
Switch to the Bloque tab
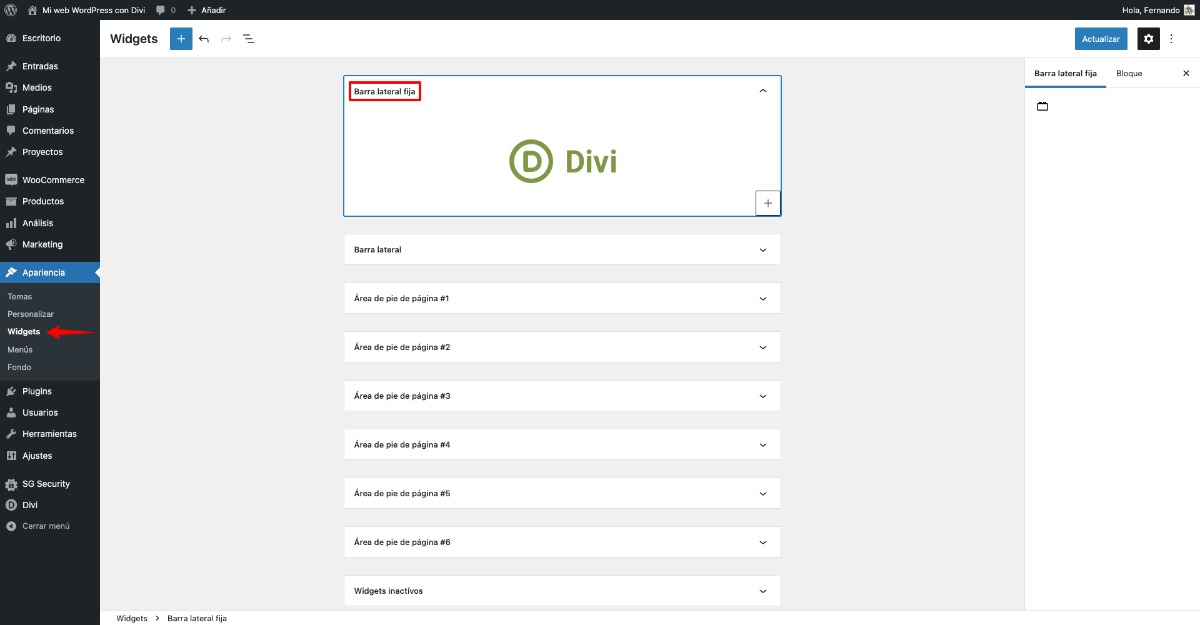click(x=1129, y=73)
